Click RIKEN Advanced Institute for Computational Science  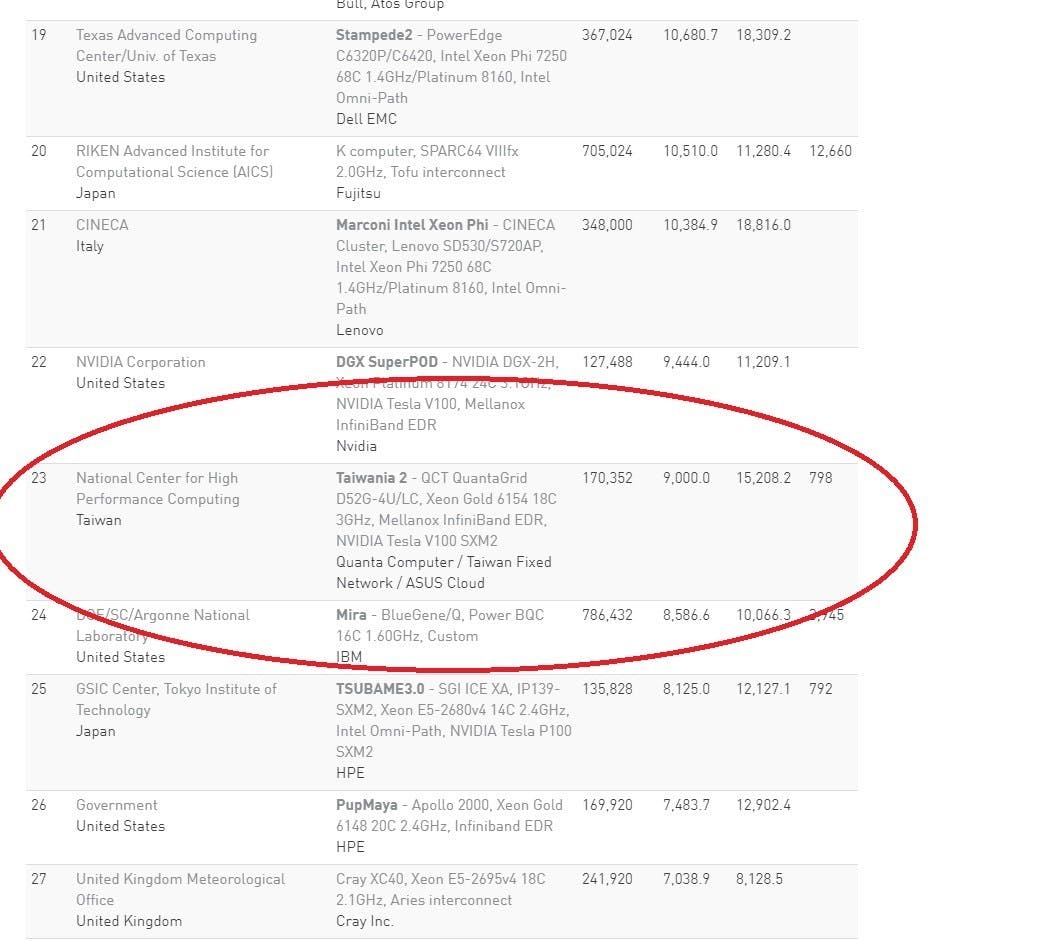(x=174, y=161)
